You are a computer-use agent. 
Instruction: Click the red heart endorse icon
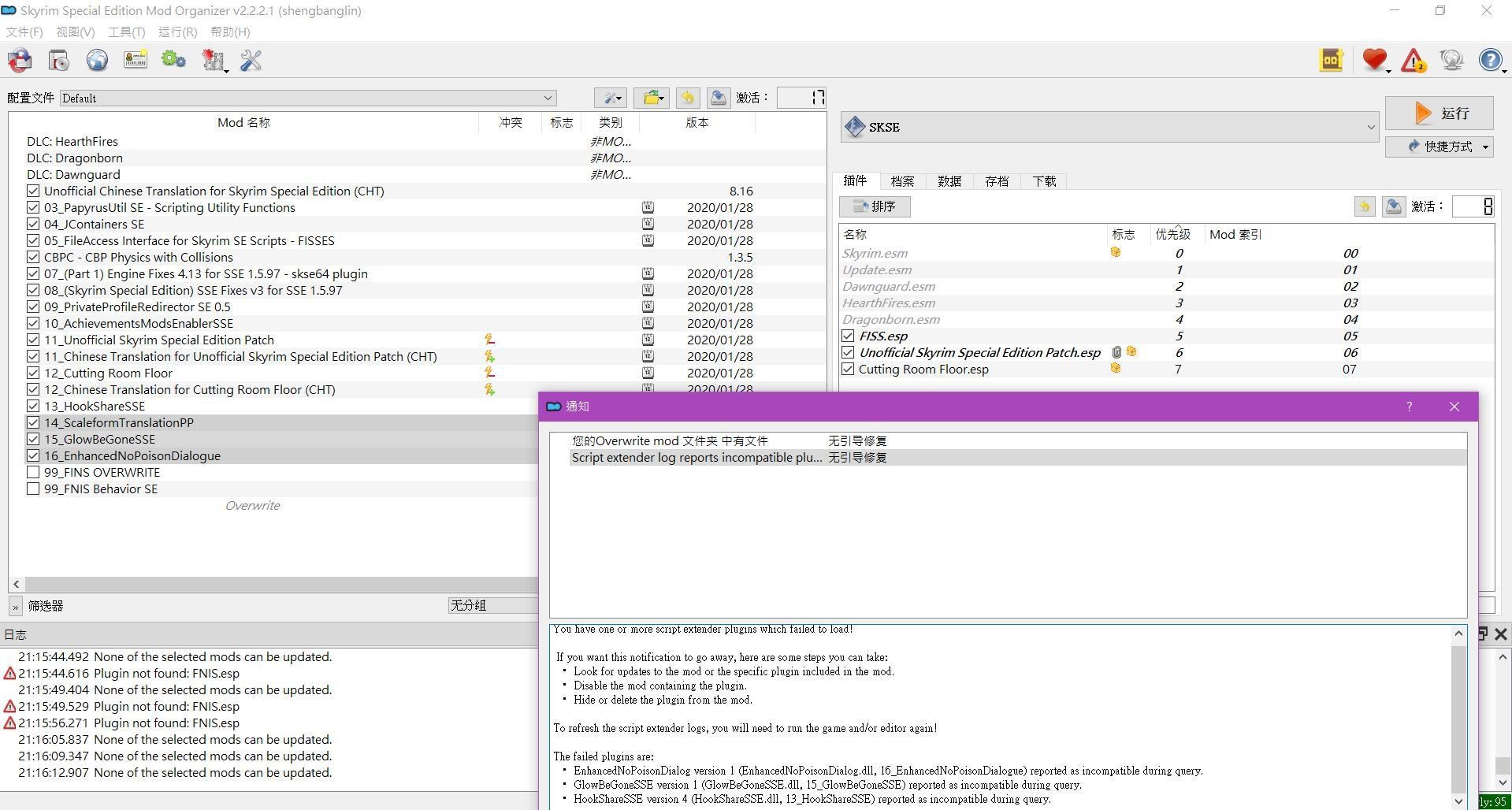tap(1375, 61)
